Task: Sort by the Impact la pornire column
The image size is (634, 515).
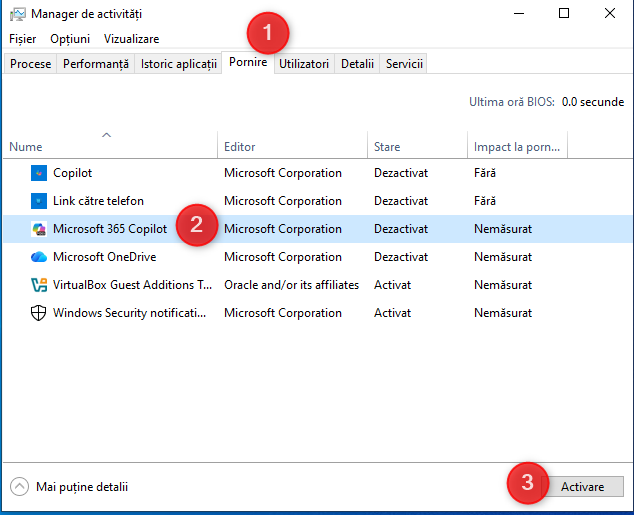Action: (x=517, y=147)
